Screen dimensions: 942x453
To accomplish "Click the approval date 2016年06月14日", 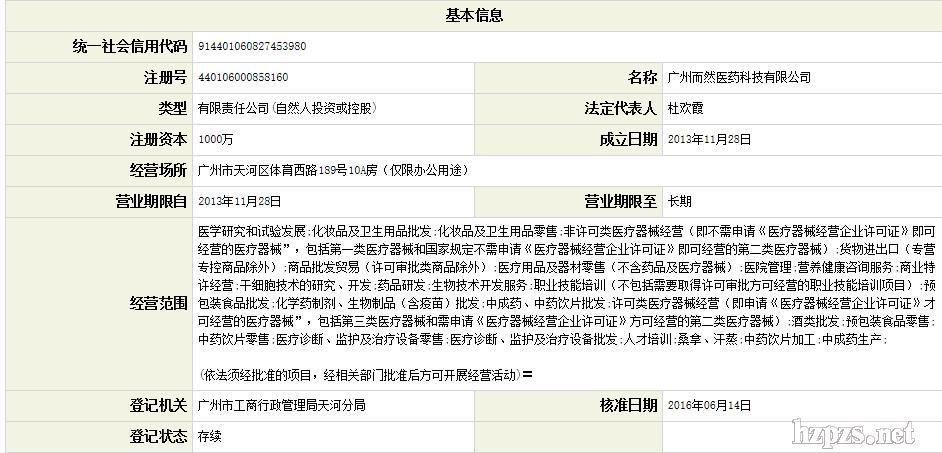I will click(x=708, y=405).
